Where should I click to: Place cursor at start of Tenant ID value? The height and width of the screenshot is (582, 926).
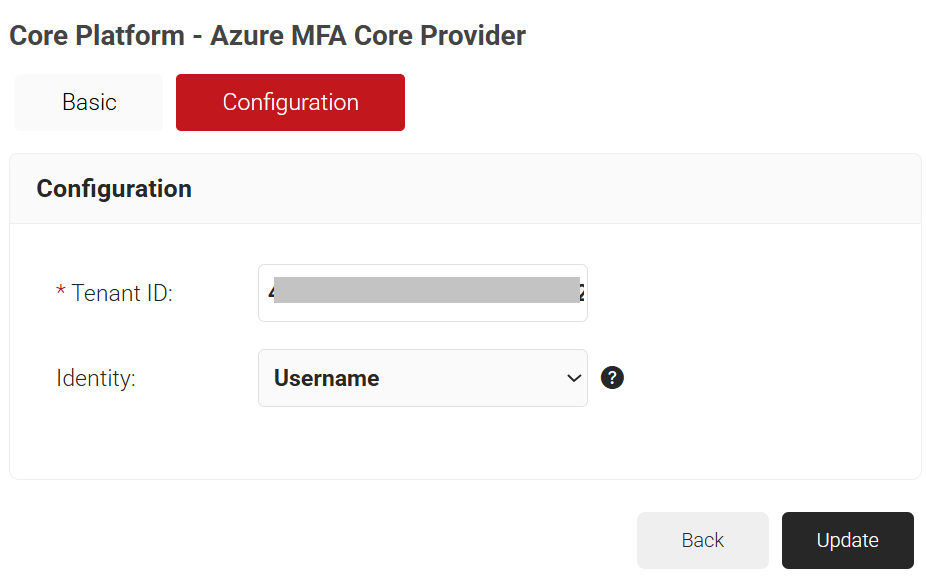[x=269, y=294]
